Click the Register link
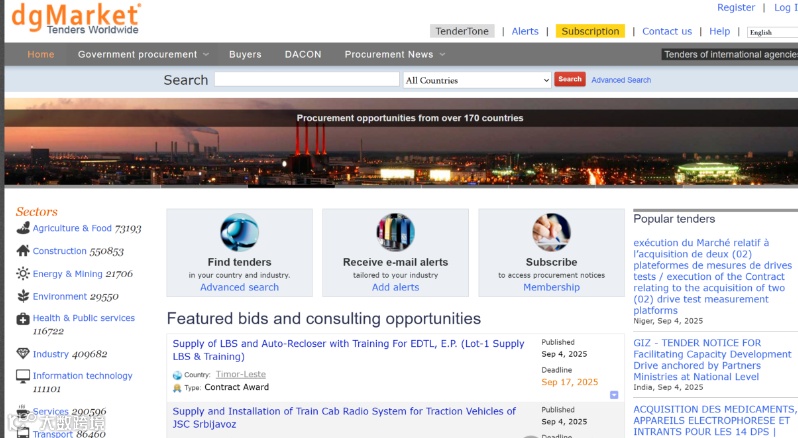 (x=736, y=7)
